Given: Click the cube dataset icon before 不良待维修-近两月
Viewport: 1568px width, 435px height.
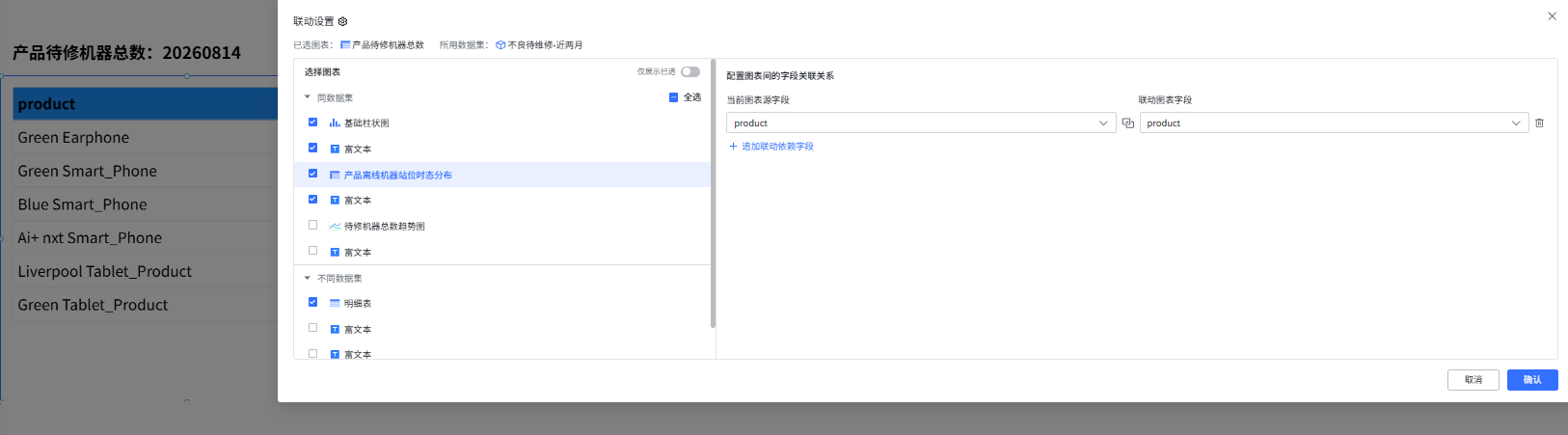Looking at the screenshot, I should click(500, 45).
